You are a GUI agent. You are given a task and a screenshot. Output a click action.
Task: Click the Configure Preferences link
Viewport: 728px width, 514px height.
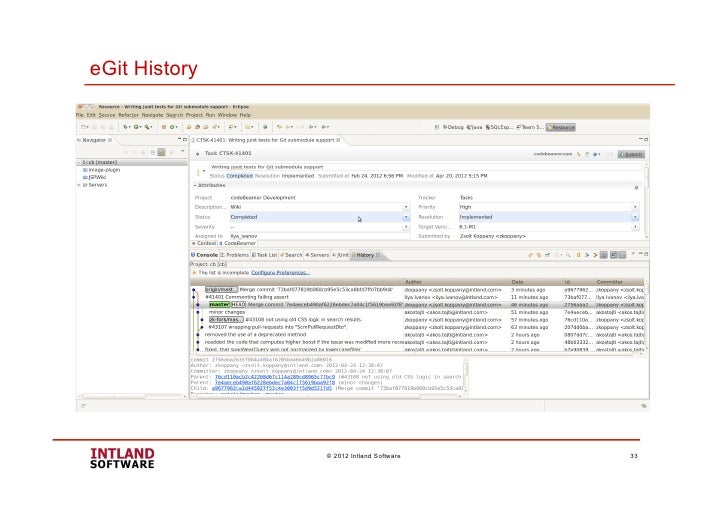(x=280, y=273)
